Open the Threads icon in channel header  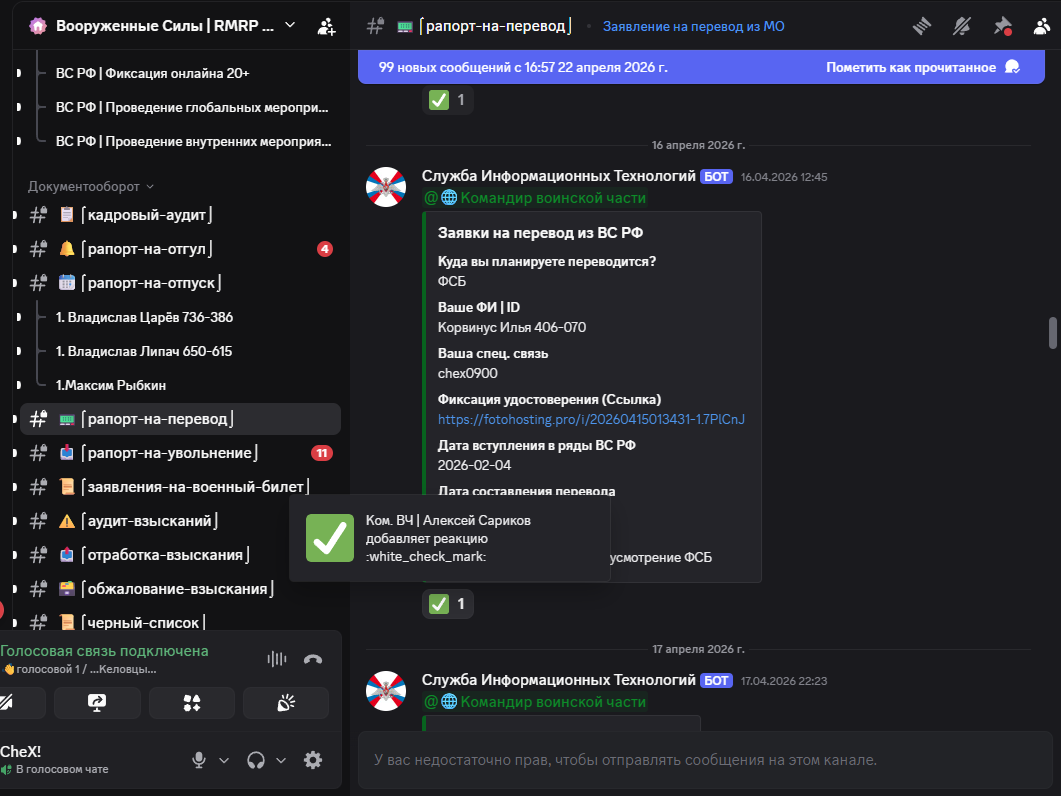tap(922, 26)
